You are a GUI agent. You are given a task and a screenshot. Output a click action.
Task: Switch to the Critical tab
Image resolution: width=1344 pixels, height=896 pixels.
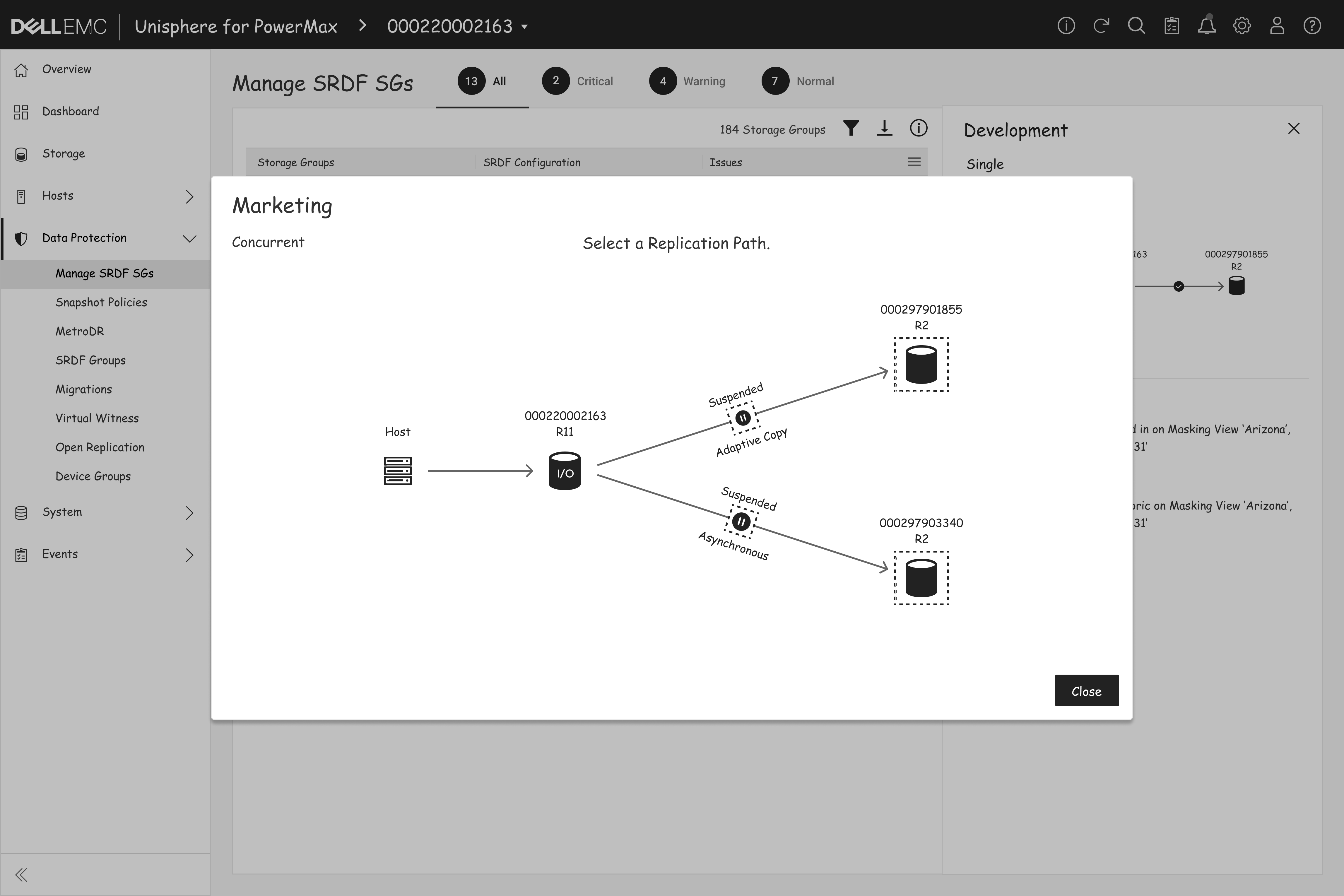point(578,81)
